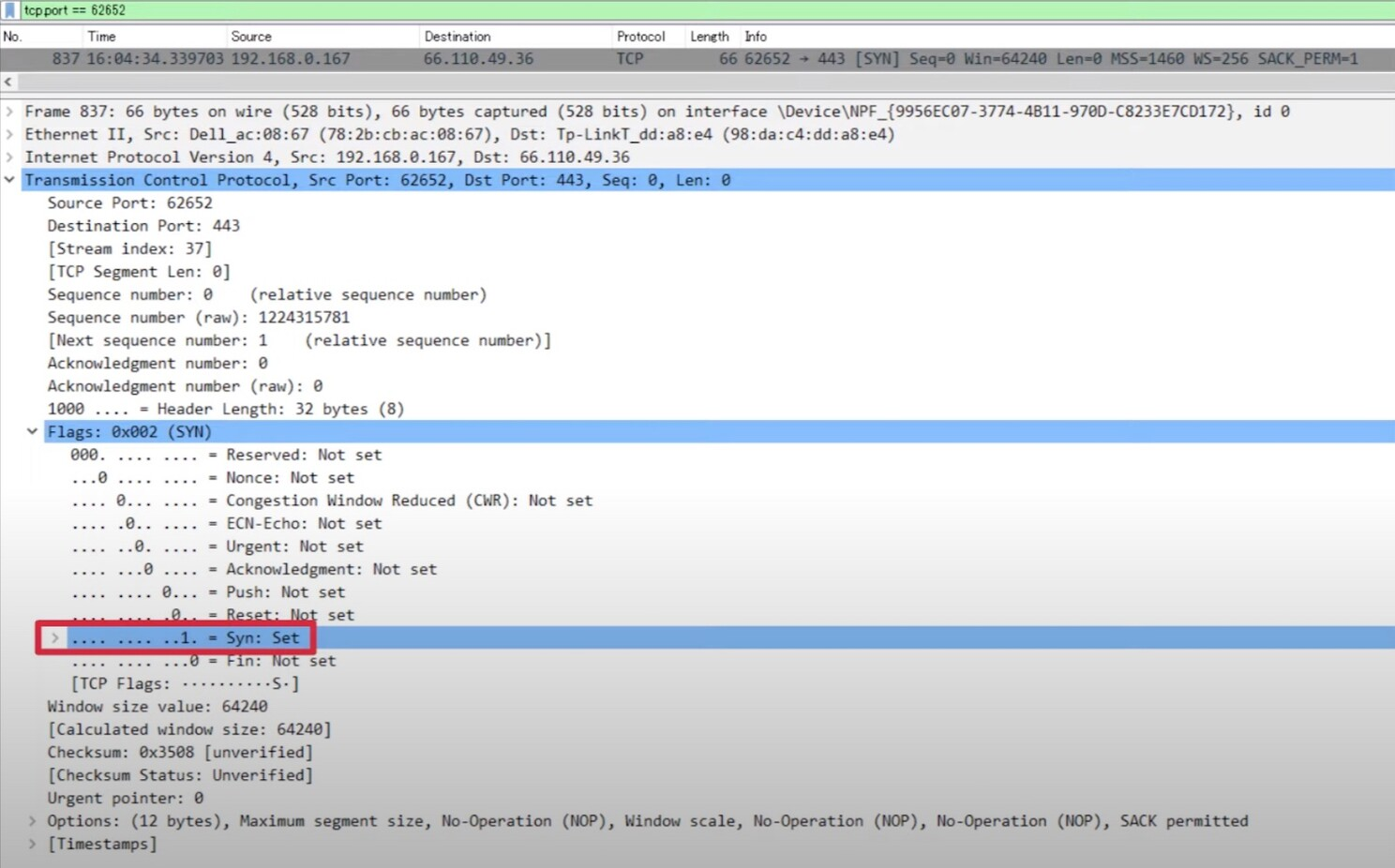
Task: Expand the Syn: Set flag entry
Action: (x=55, y=638)
